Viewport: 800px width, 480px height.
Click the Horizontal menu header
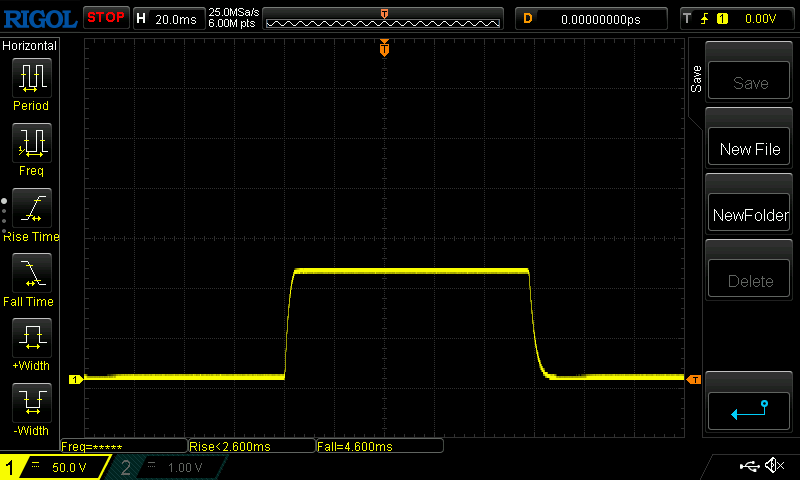pyautogui.click(x=30, y=45)
